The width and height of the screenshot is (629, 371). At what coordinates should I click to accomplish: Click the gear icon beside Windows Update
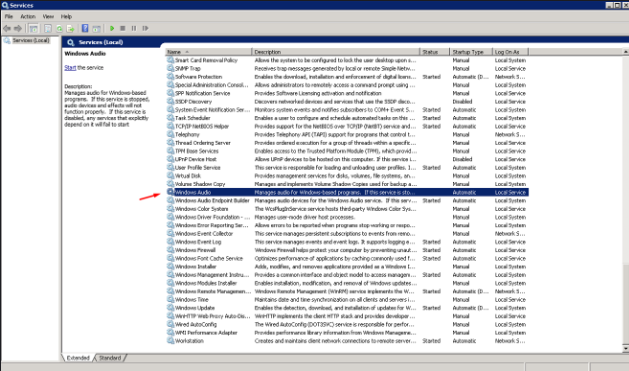170,308
